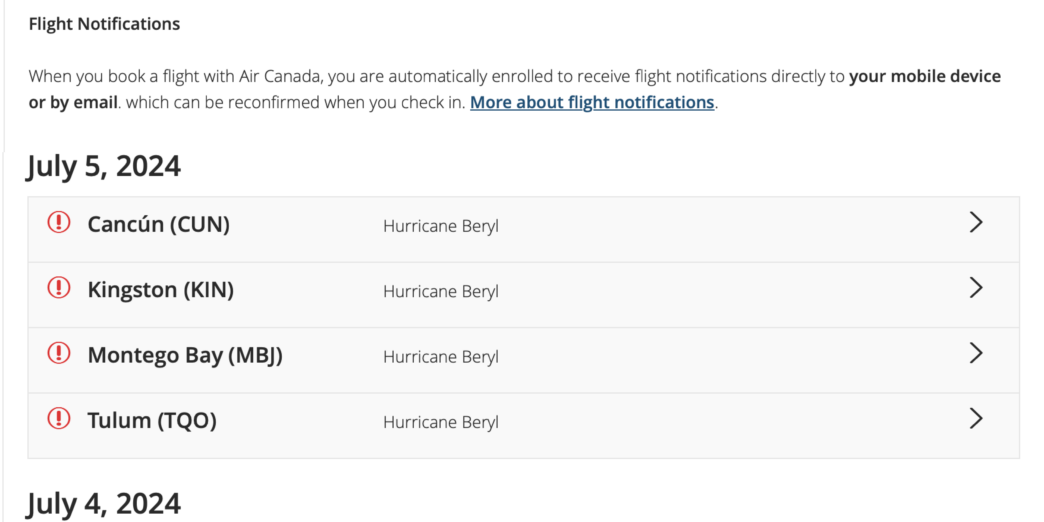The image size is (1044, 522).
Task: Select the Kingston (KIN) destination label
Action: (160, 290)
